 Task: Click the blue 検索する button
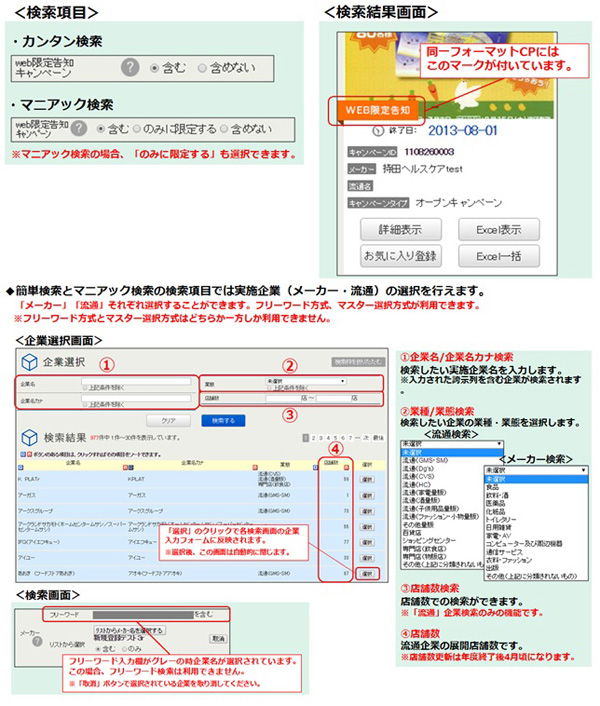[223, 421]
